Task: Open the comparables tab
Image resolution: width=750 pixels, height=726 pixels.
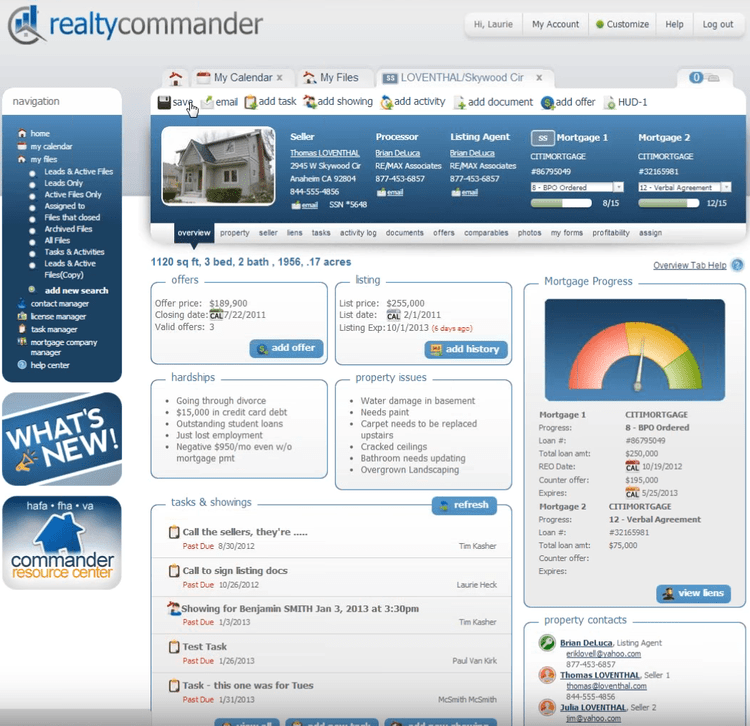Action: [486, 233]
